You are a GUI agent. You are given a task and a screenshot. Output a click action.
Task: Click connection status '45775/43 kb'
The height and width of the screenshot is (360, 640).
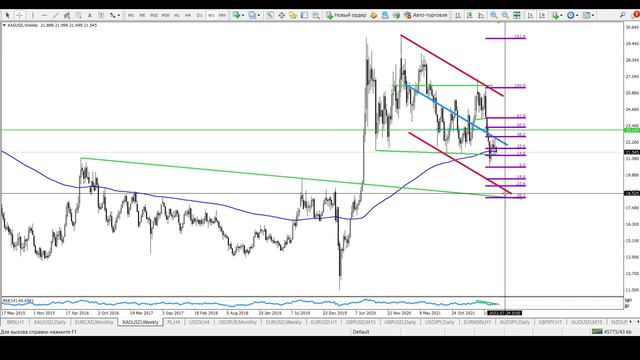pos(612,332)
